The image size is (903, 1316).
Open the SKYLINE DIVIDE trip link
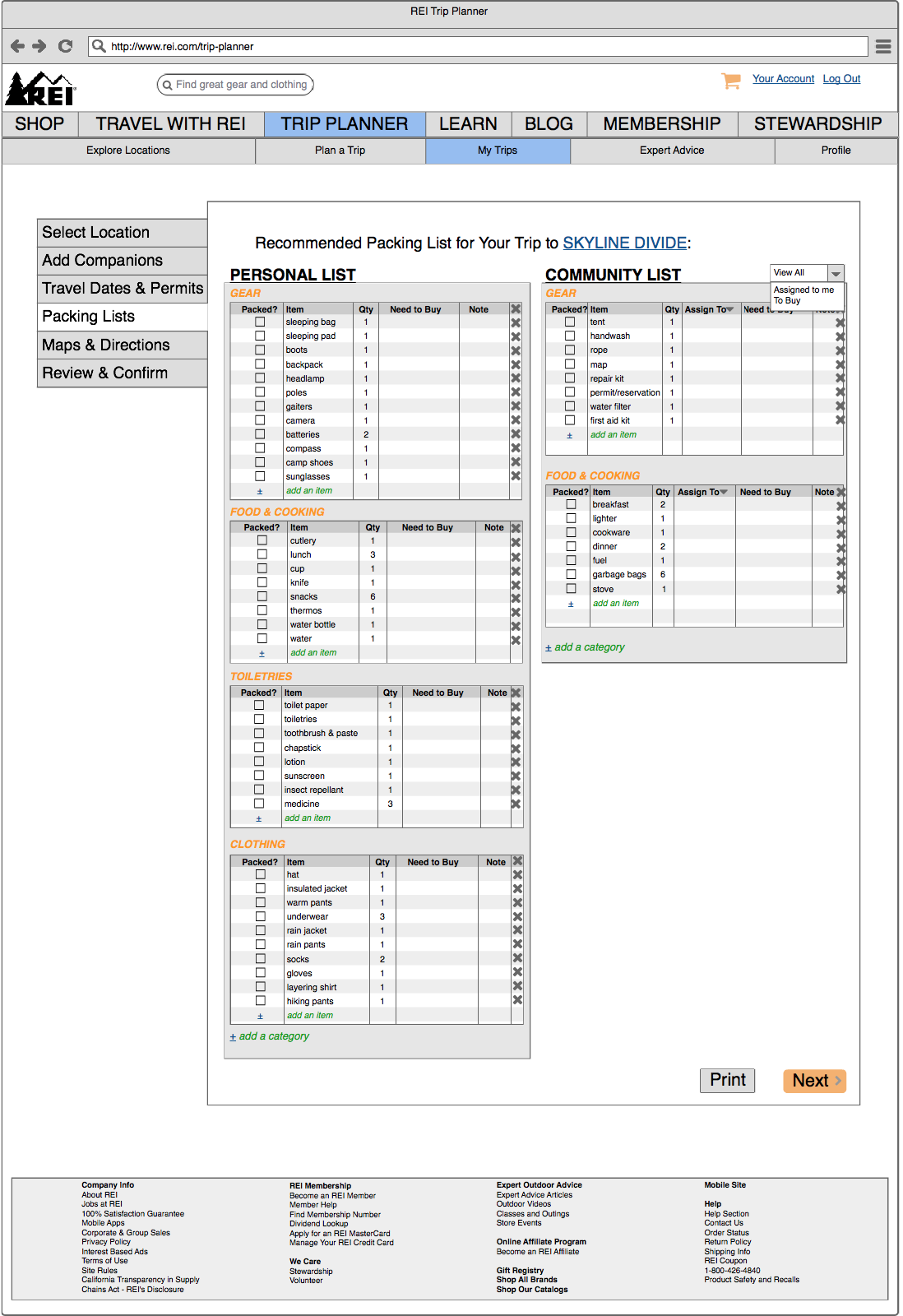[625, 243]
